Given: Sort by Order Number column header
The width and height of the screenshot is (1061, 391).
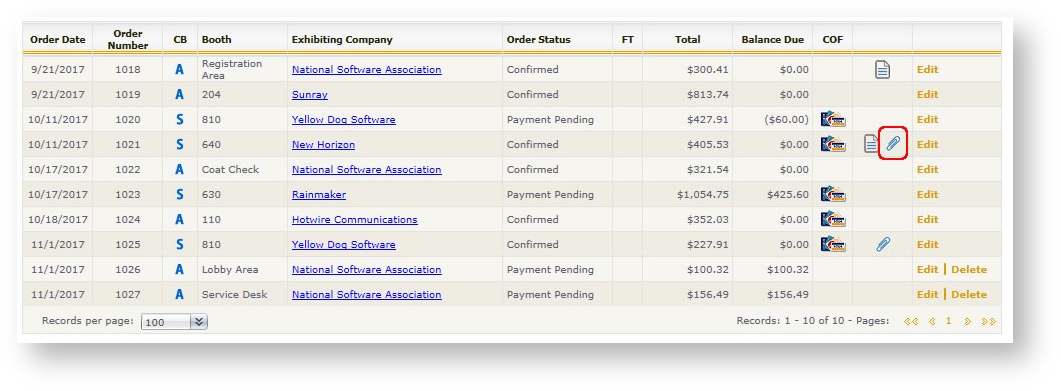Looking at the screenshot, I should 128,39.
